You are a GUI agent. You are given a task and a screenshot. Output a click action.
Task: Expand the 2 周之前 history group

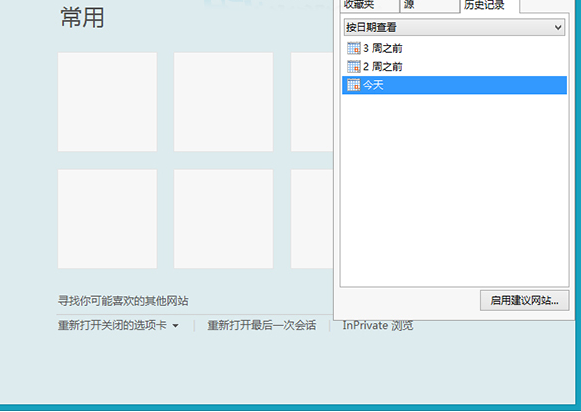(x=454, y=67)
